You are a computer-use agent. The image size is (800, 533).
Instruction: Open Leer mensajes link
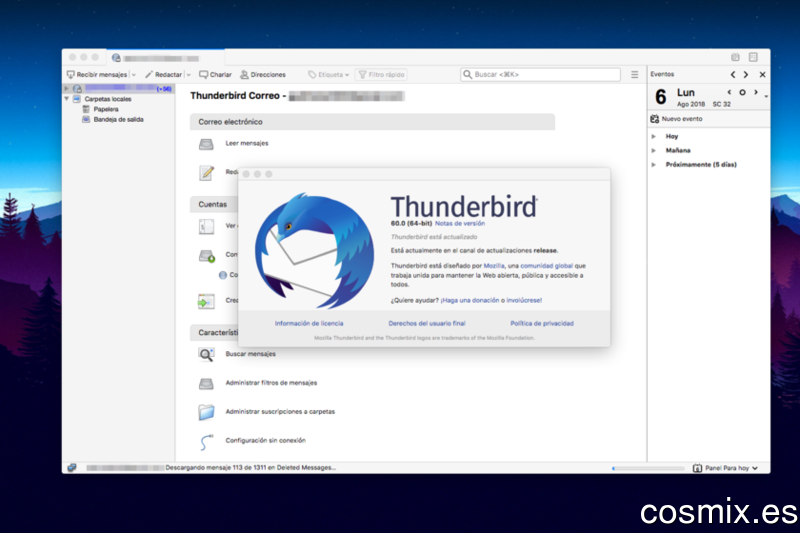pos(247,143)
